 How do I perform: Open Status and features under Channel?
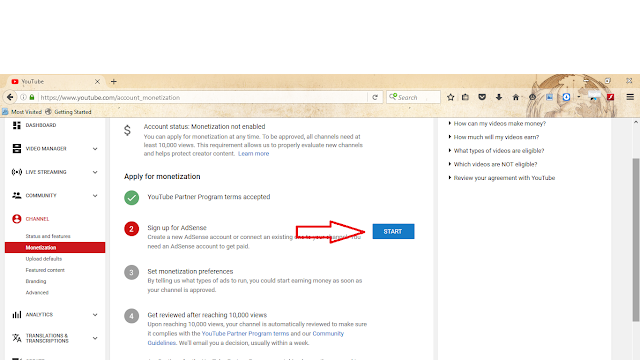pyautogui.click(x=48, y=236)
